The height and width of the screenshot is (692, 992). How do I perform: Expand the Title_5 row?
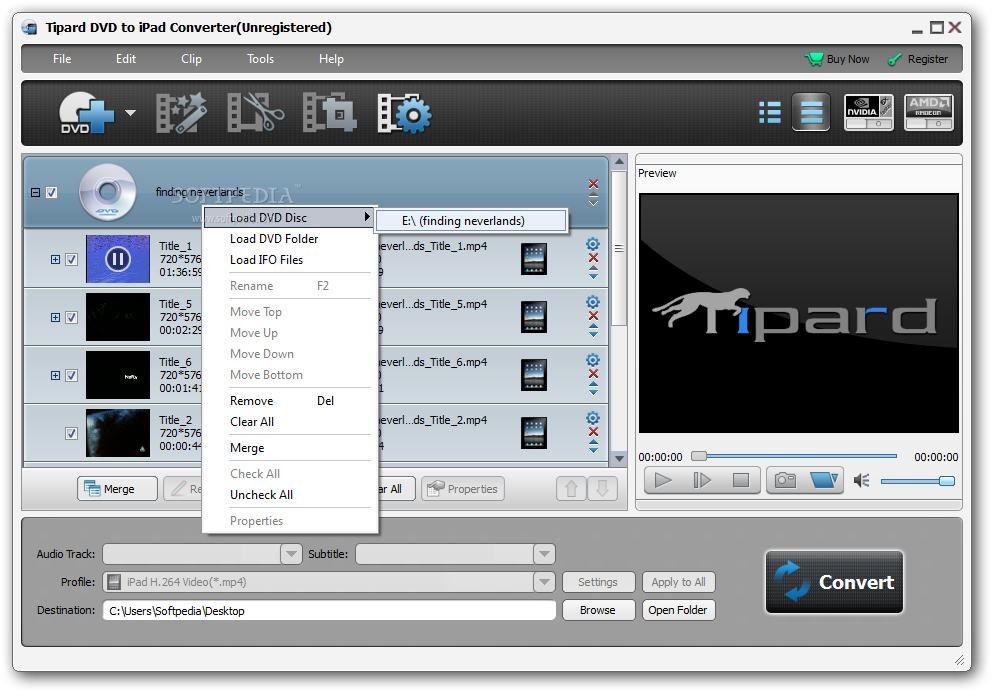click(55, 318)
